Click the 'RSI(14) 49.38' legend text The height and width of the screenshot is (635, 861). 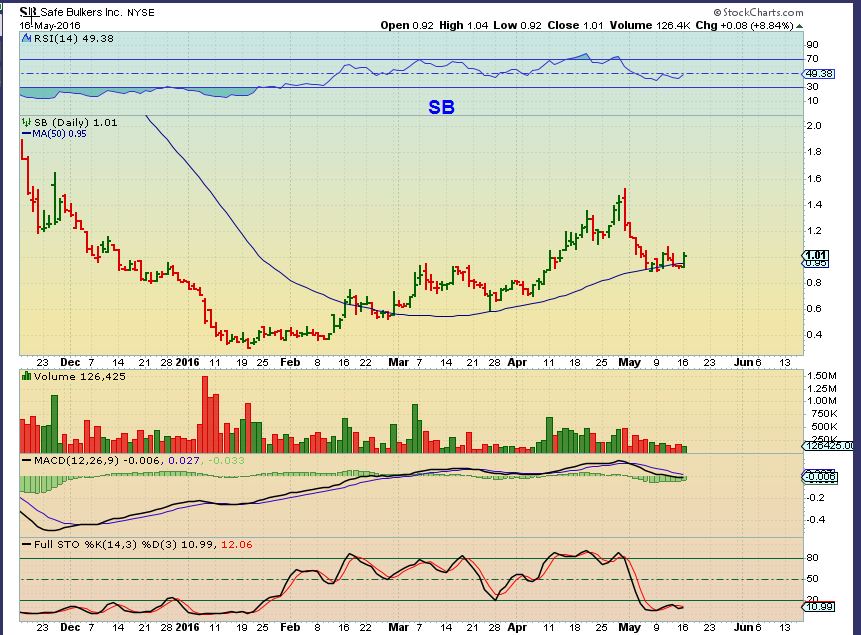[74, 38]
